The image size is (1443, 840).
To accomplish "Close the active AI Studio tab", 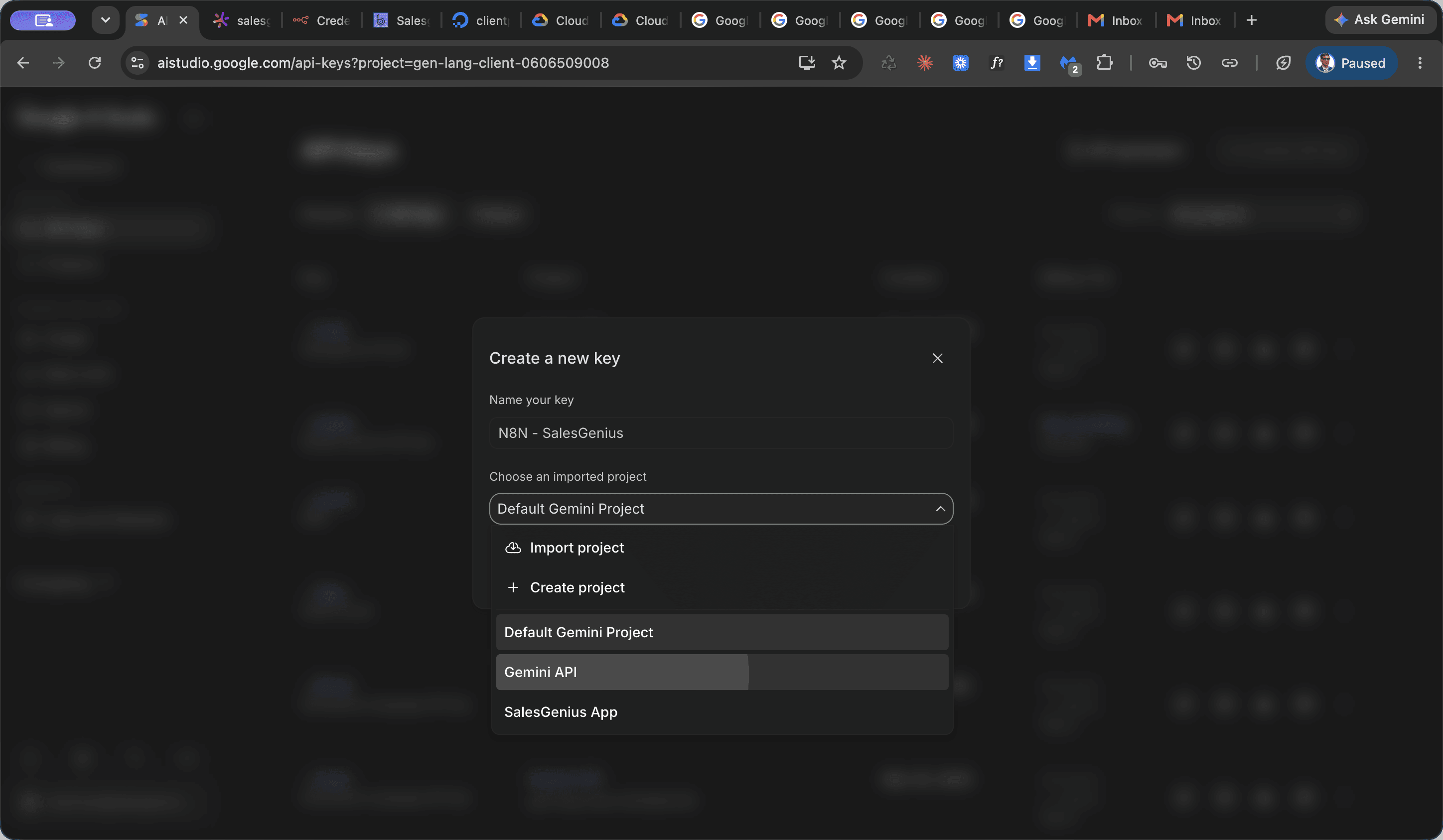I will [183, 20].
